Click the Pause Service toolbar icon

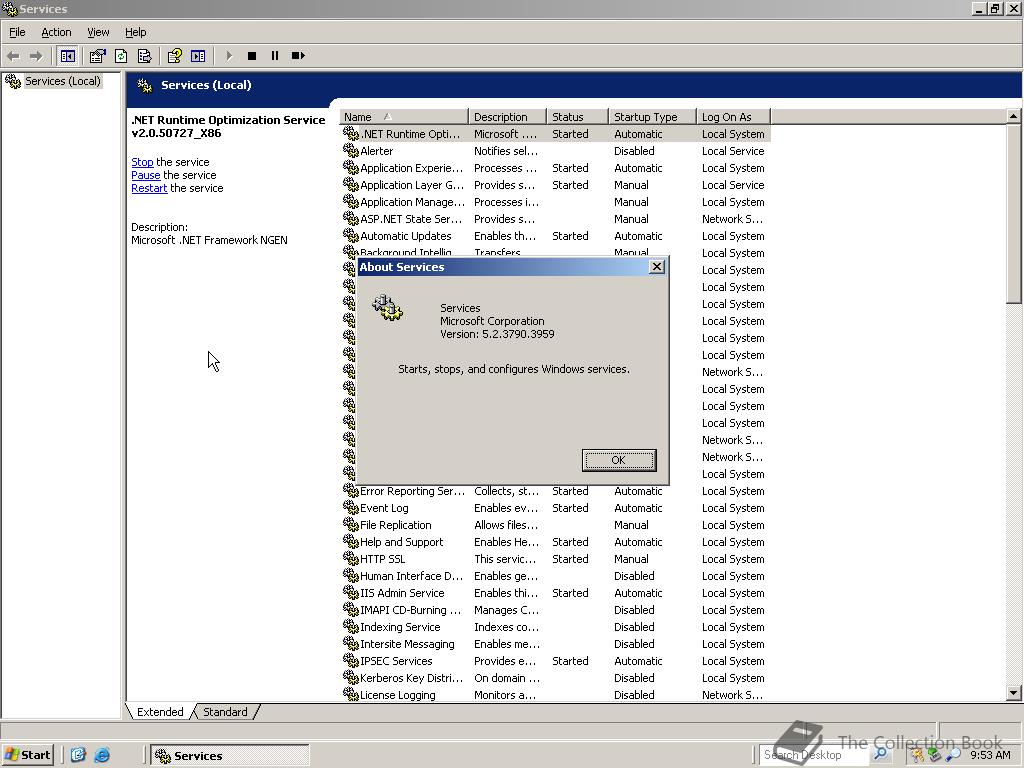pyautogui.click(x=275, y=56)
